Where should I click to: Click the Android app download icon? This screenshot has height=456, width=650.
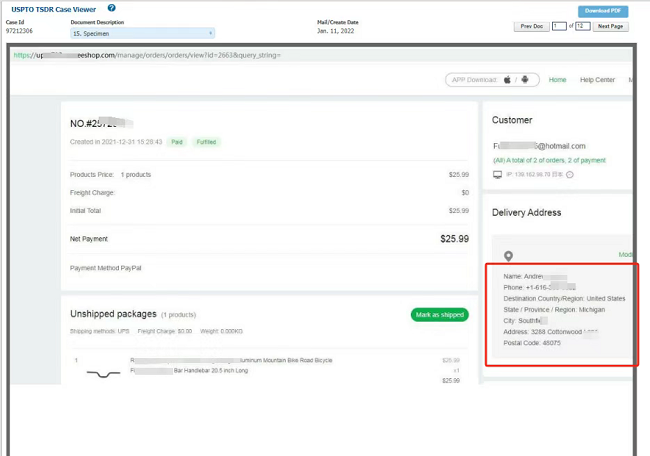[x=524, y=80]
